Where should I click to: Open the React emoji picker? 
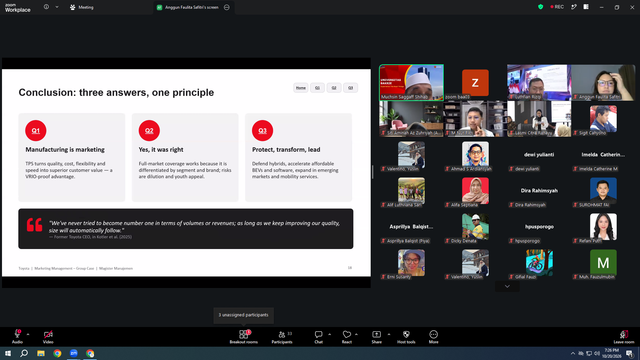(347, 336)
